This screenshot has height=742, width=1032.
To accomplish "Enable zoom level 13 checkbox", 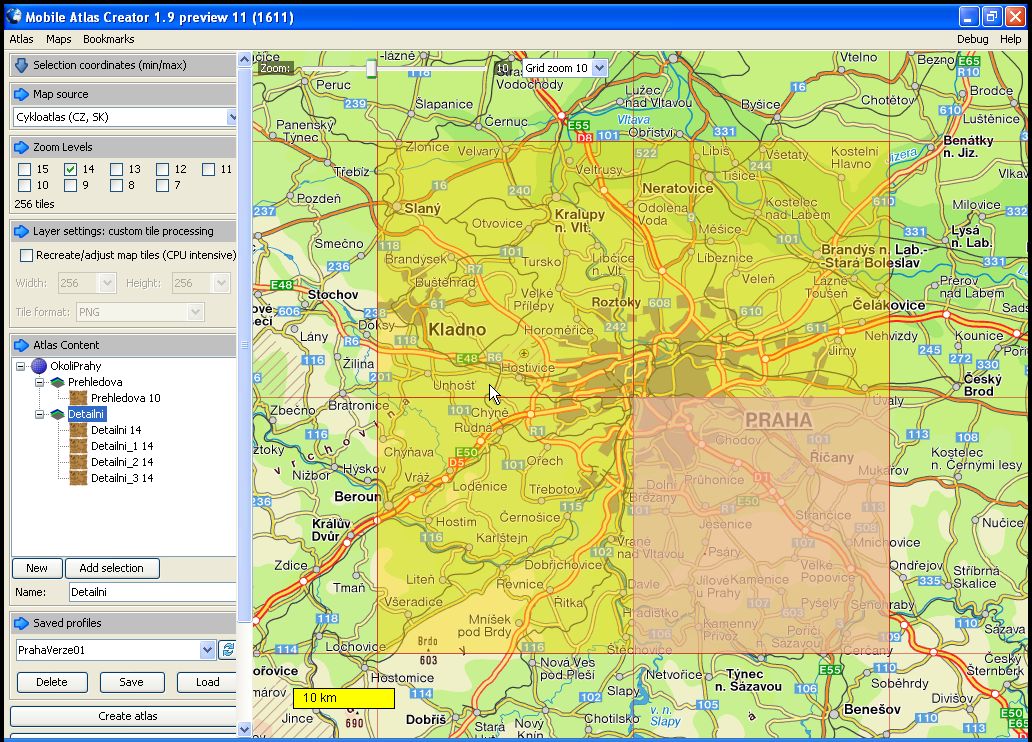I will point(116,169).
